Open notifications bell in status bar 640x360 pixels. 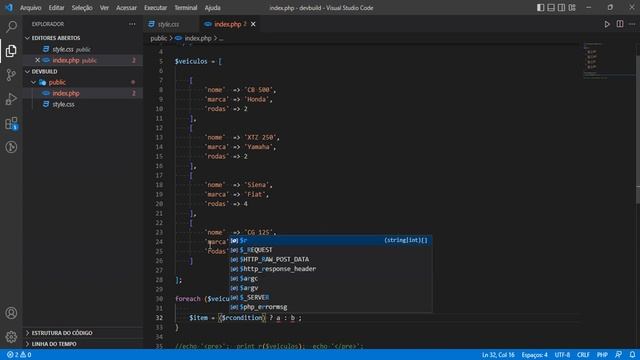(x=632, y=355)
